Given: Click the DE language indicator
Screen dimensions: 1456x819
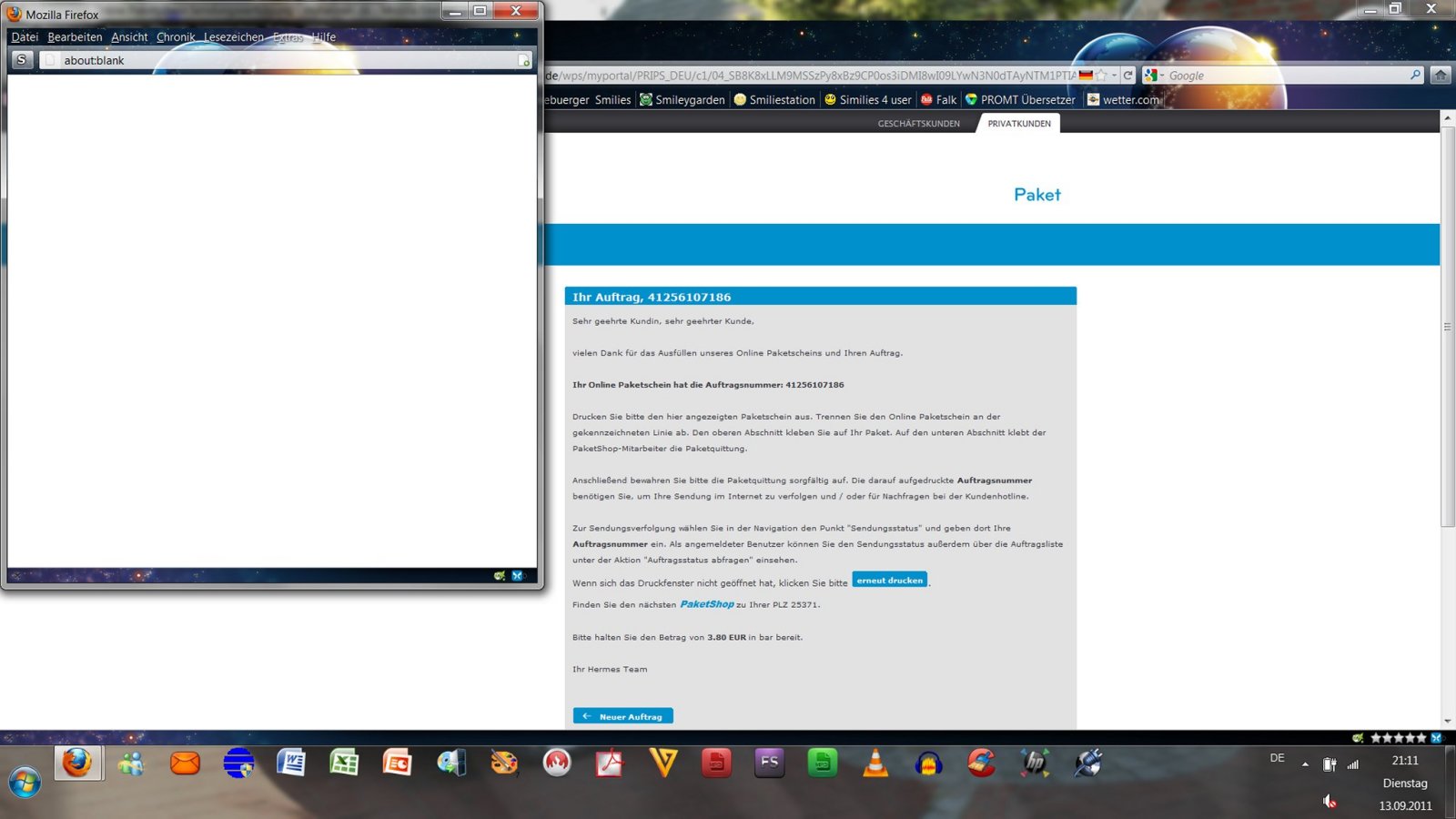Looking at the screenshot, I should click(1278, 758).
